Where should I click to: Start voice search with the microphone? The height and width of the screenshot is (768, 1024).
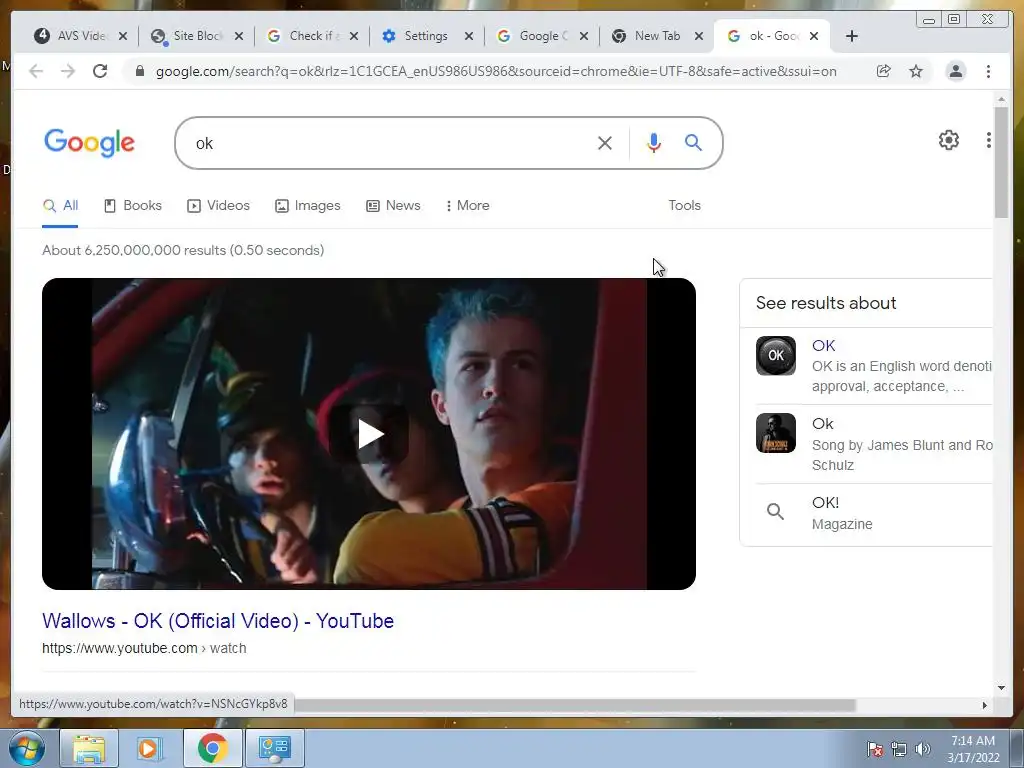coord(654,142)
